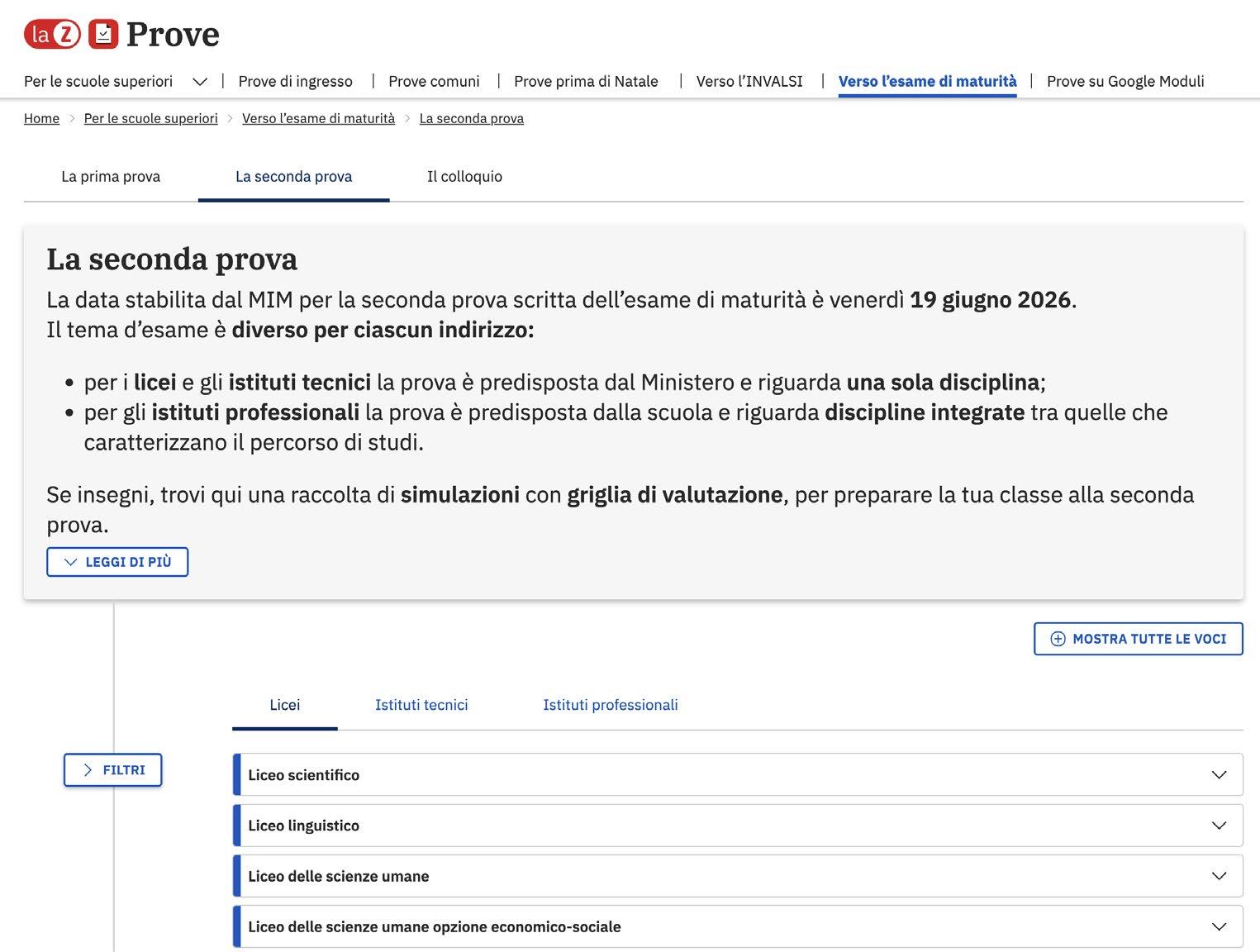1260x952 pixels.
Task: Click 'Verso l'esame di maturità' breadcrumb link
Action: pos(318,118)
